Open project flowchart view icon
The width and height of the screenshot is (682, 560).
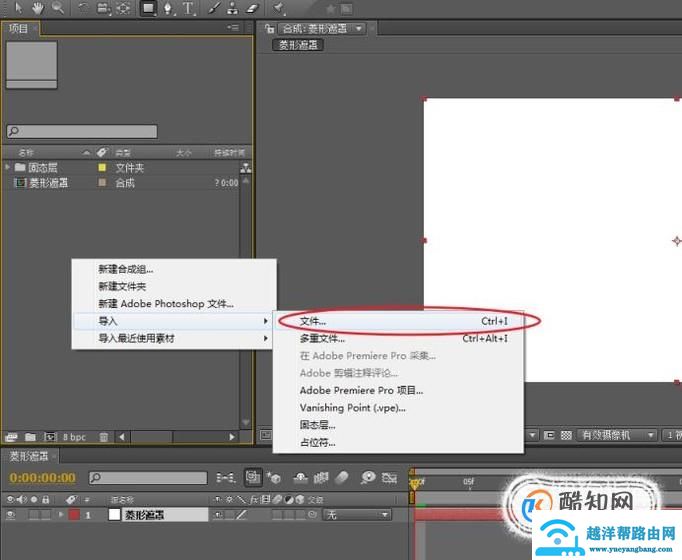[x=246, y=168]
